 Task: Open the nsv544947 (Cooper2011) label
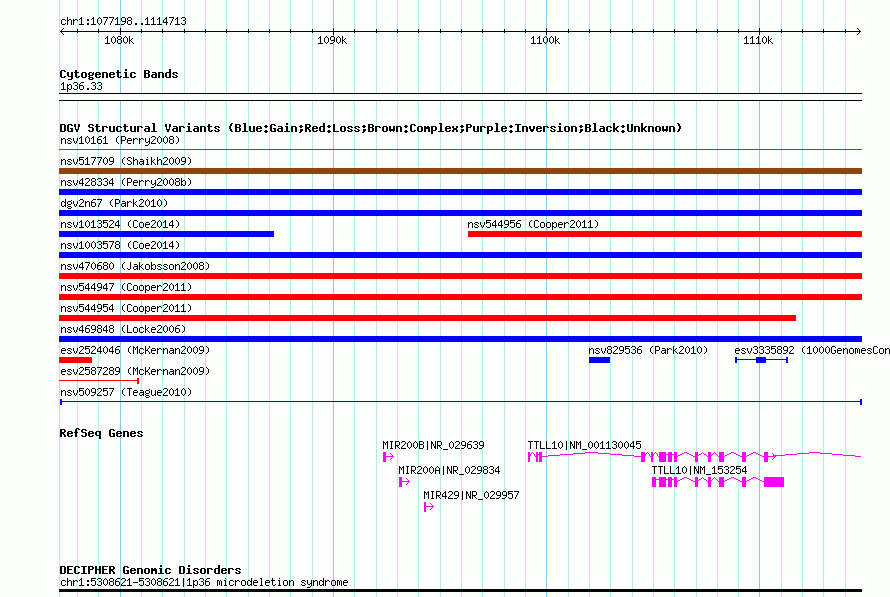126,287
